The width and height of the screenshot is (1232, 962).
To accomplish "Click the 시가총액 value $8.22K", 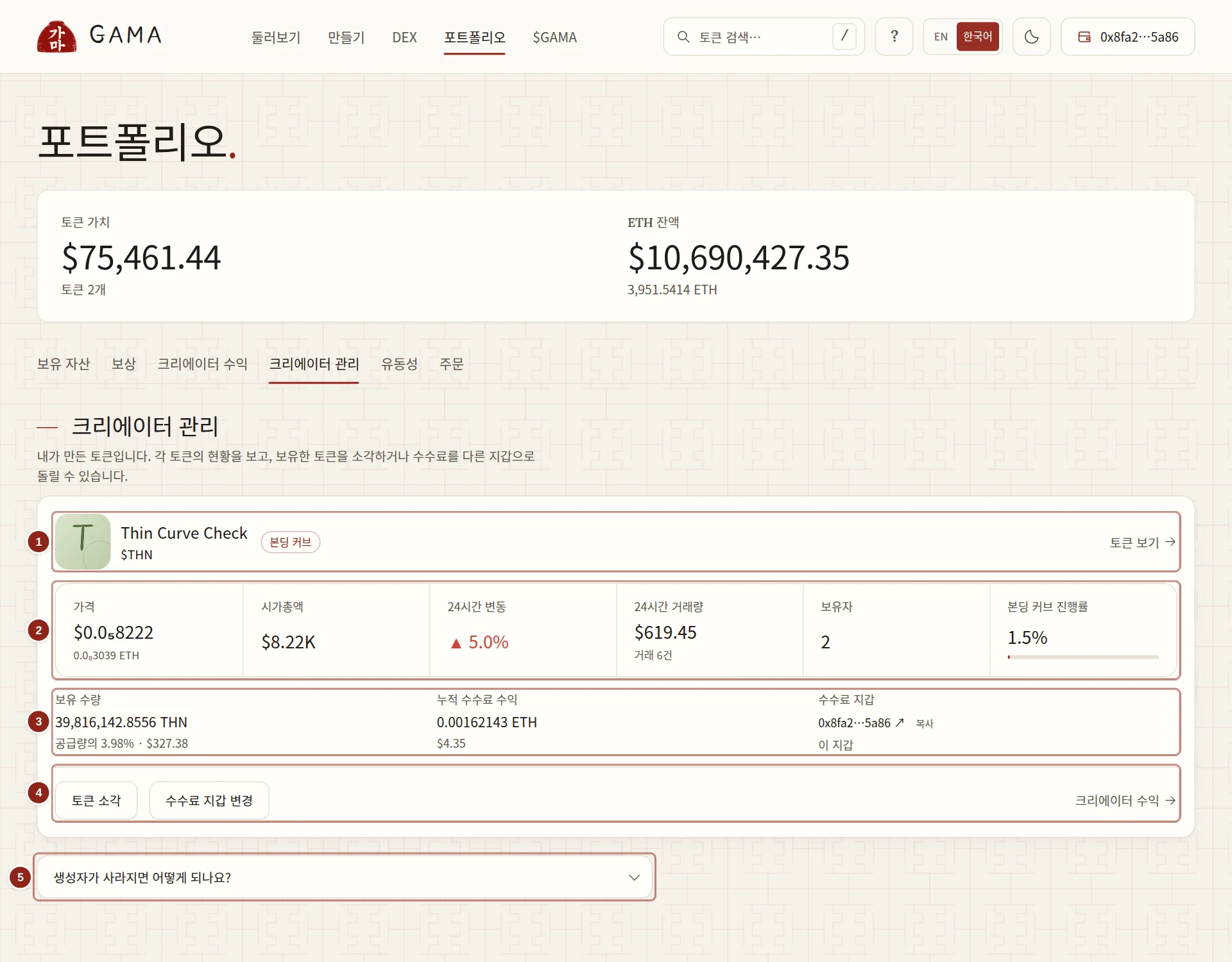I will coord(288,642).
